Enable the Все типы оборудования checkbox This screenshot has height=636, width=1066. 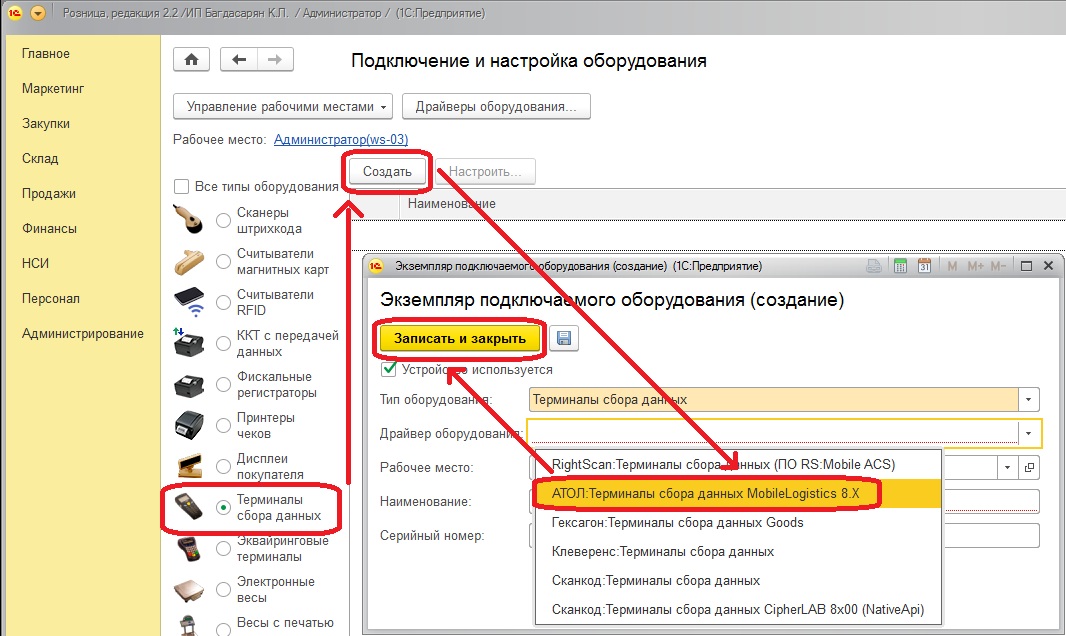[182, 186]
